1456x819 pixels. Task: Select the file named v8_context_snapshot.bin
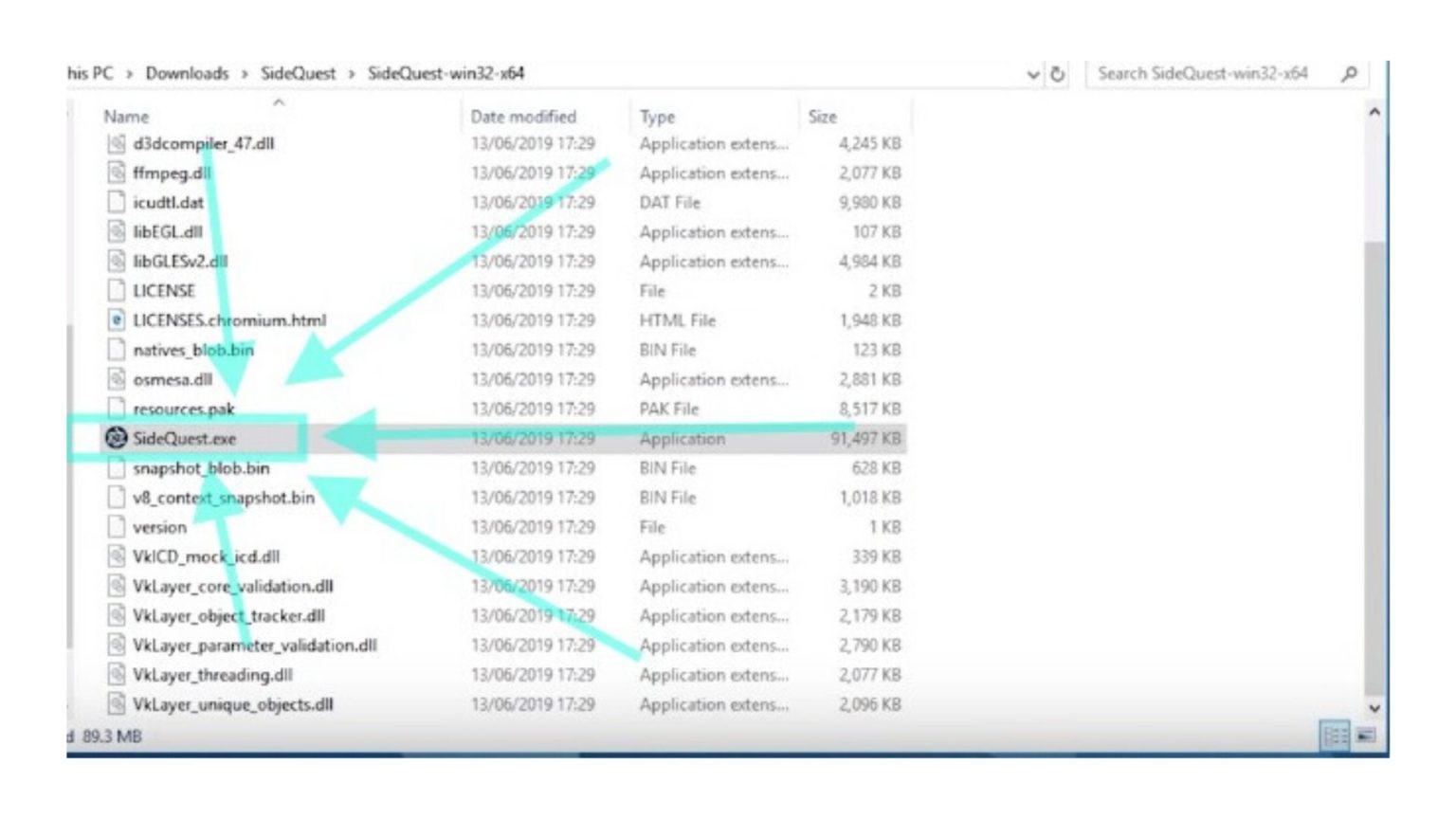coord(224,498)
